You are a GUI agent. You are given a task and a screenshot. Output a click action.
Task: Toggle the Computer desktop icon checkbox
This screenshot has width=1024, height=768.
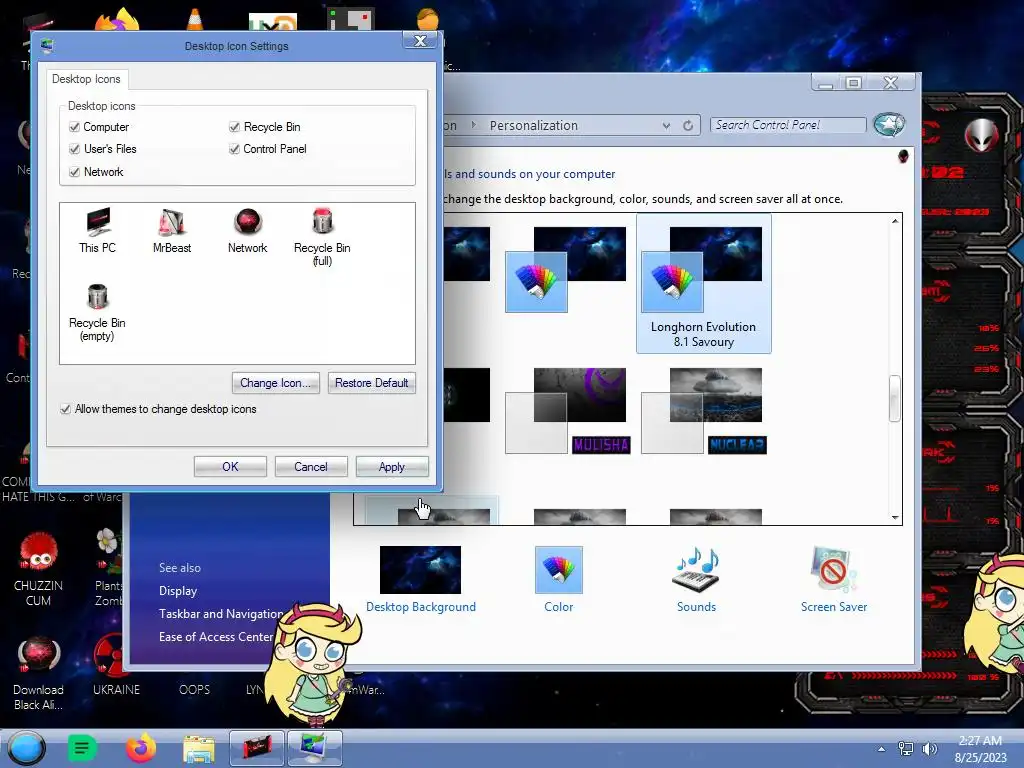click(74, 127)
